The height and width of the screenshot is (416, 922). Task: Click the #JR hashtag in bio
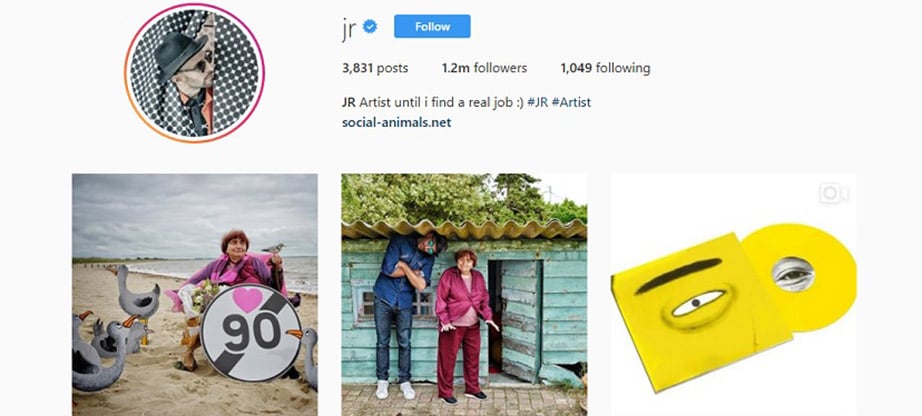[x=537, y=102]
